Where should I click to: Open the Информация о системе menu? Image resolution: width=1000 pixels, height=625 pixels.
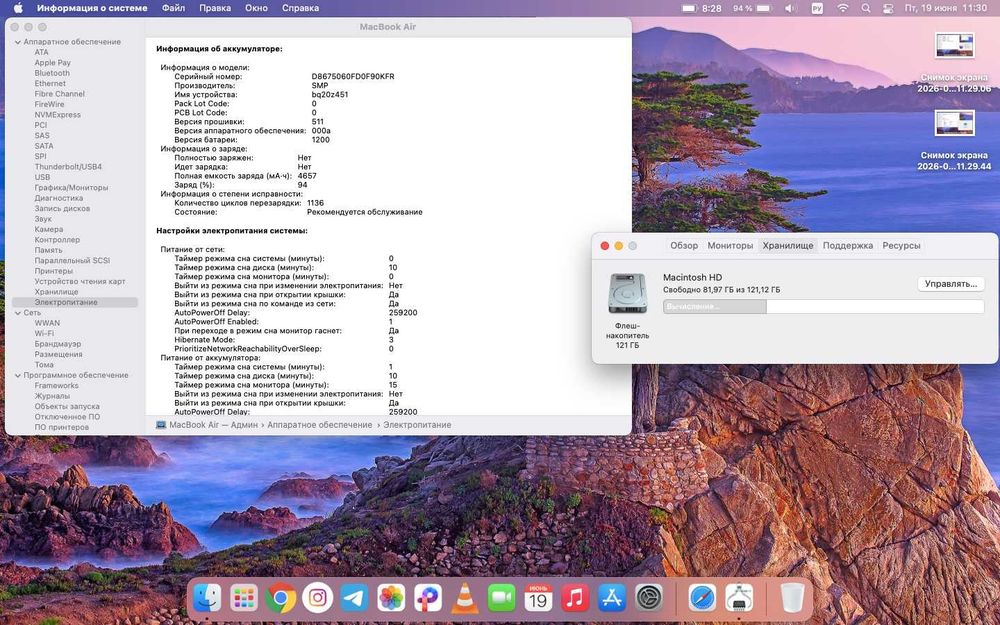pyautogui.click(x=92, y=8)
